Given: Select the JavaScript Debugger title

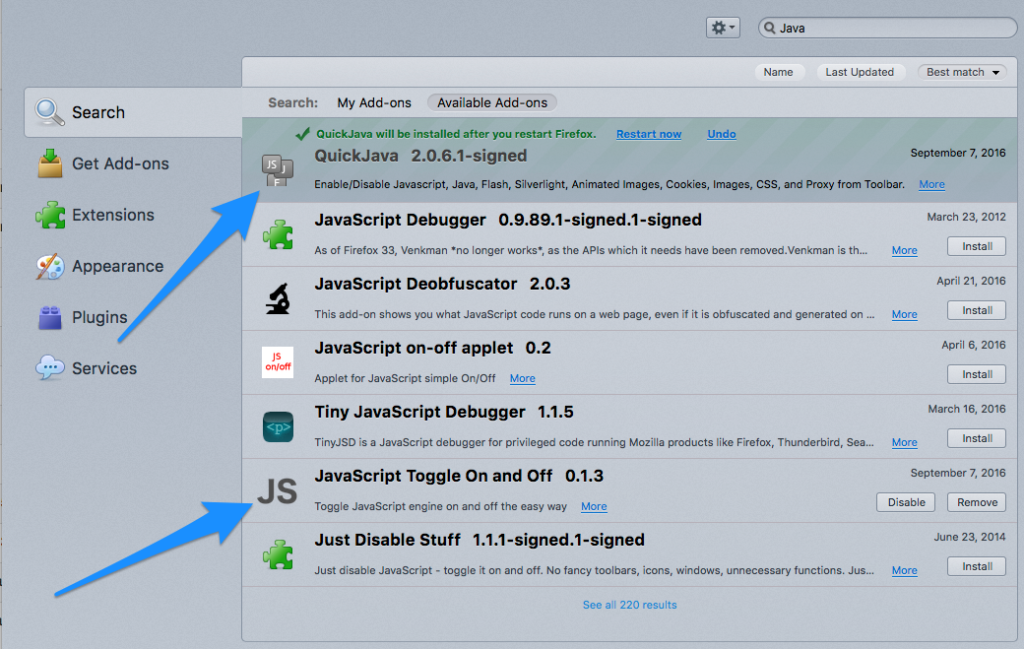Looking at the screenshot, I should pyautogui.click(x=400, y=220).
